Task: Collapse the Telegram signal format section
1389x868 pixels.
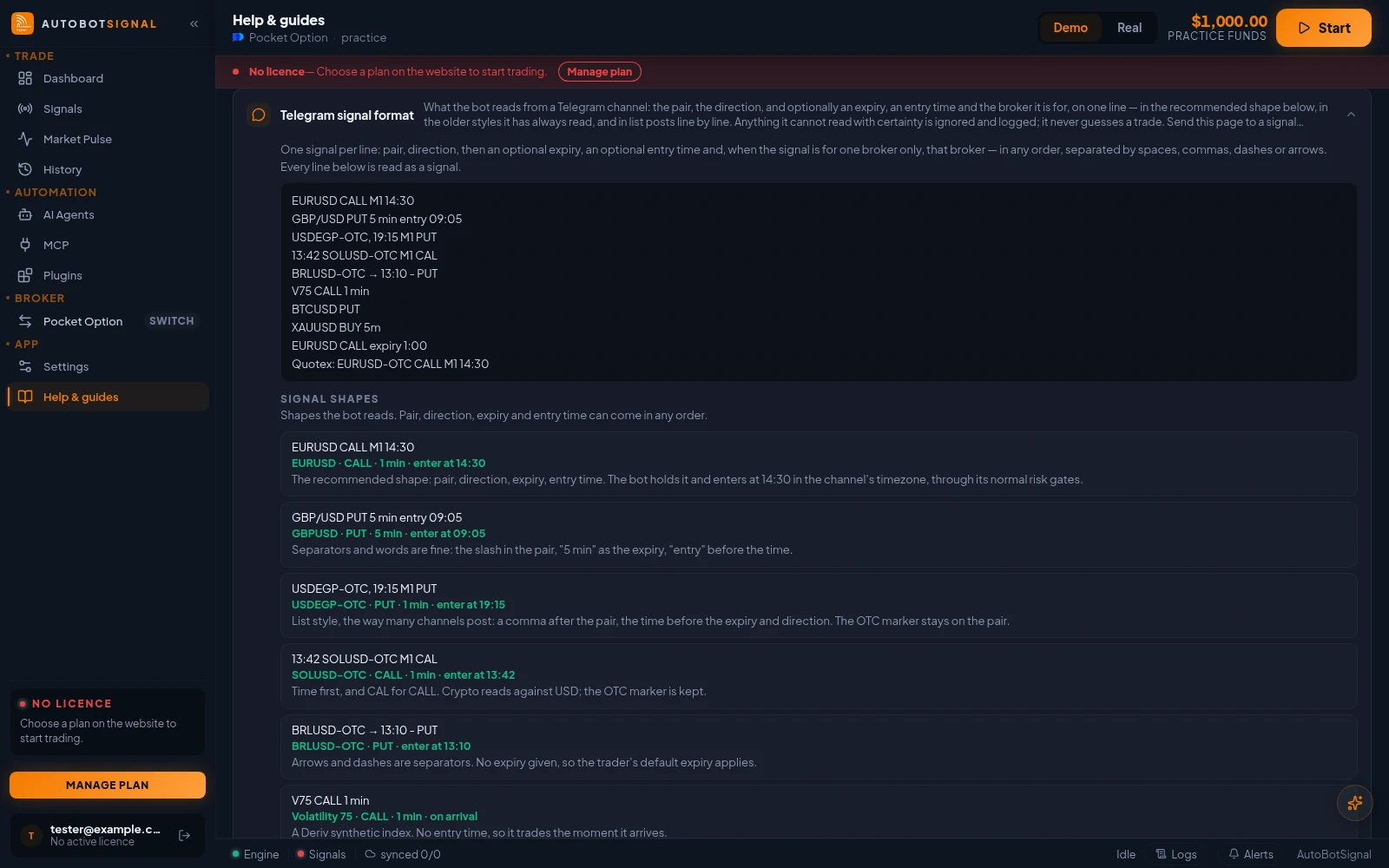Action: (1351, 115)
